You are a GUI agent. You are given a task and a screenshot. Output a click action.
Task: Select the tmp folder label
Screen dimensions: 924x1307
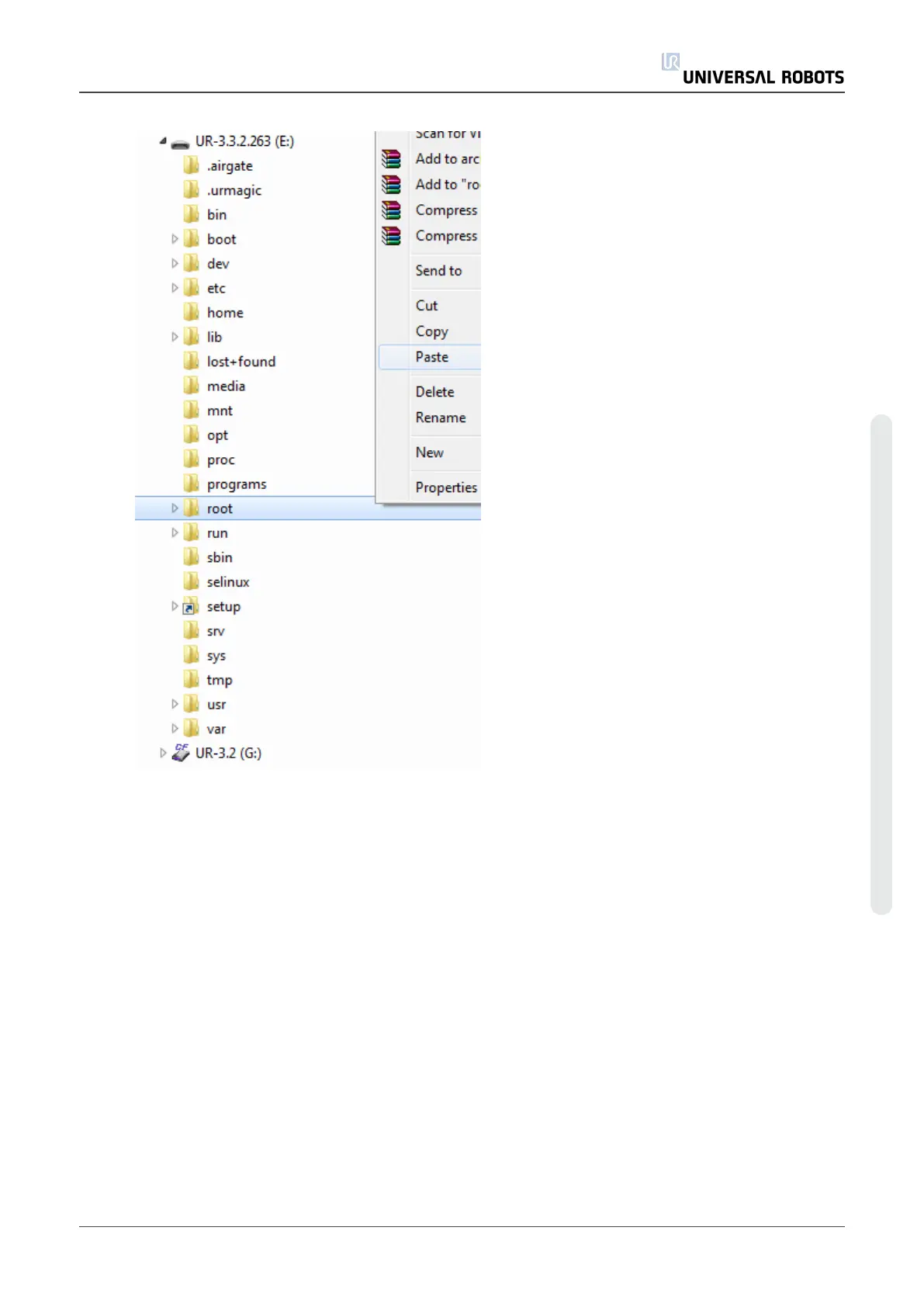tap(220, 681)
